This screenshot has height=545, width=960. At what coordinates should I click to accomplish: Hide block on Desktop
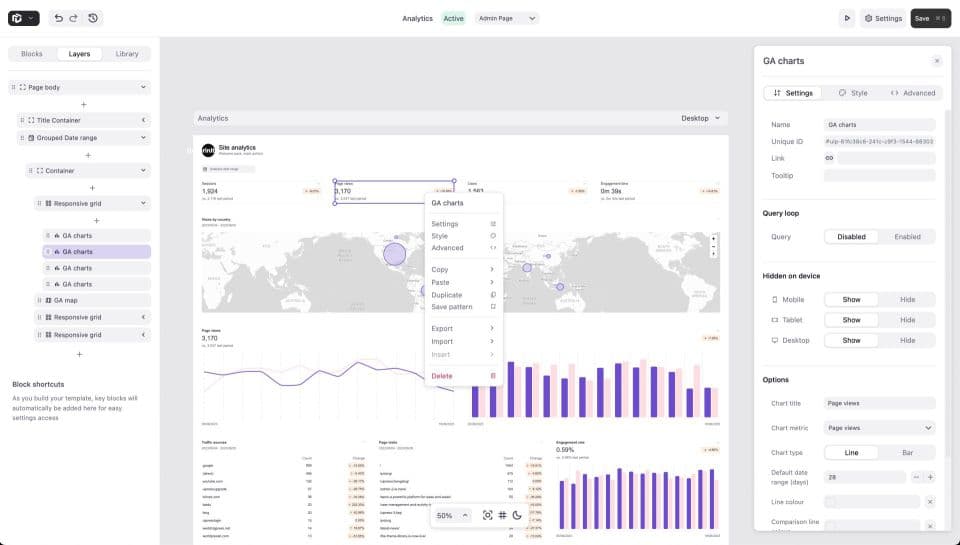(907, 340)
